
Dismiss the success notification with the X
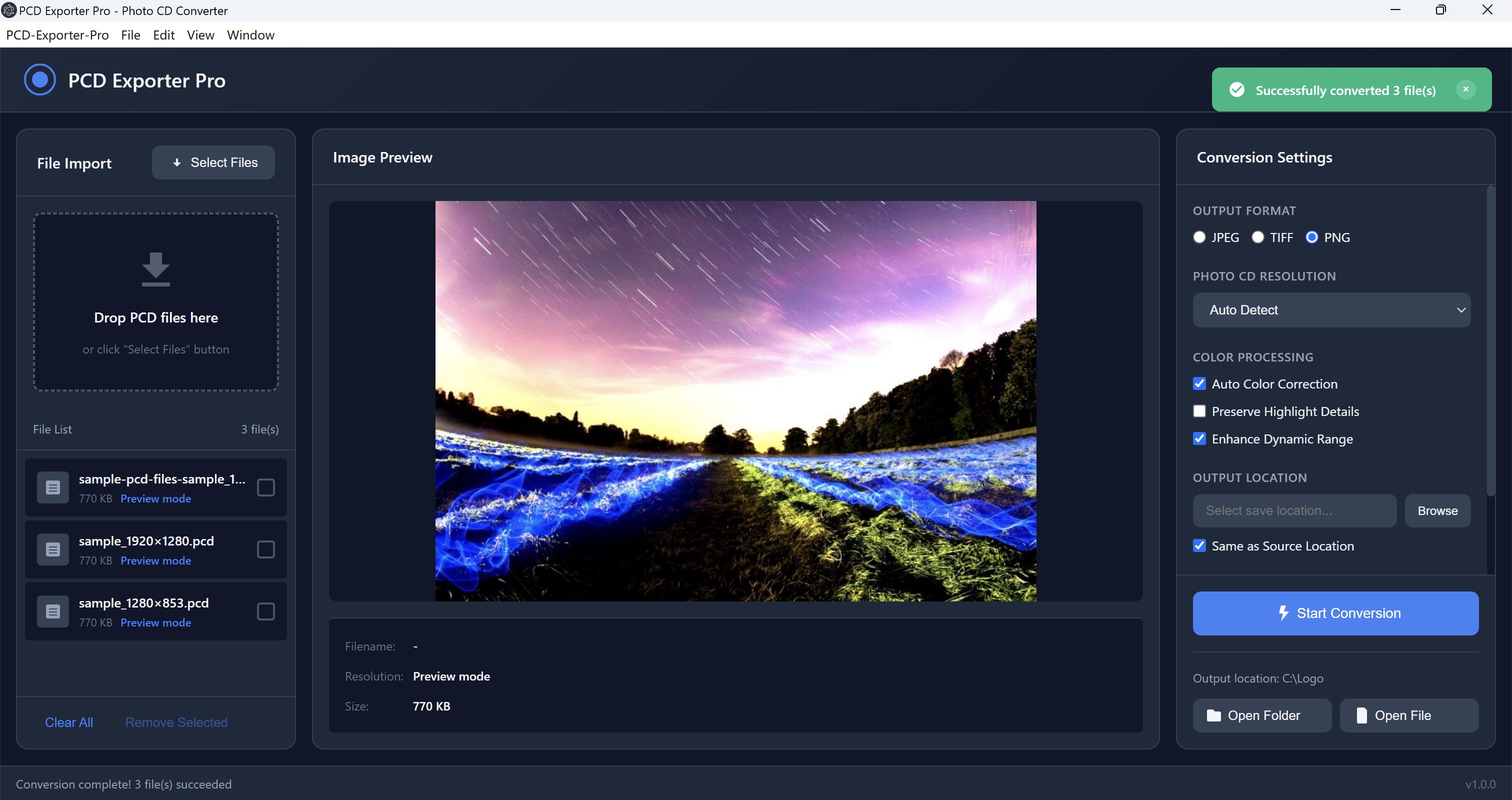[1465, 89]
